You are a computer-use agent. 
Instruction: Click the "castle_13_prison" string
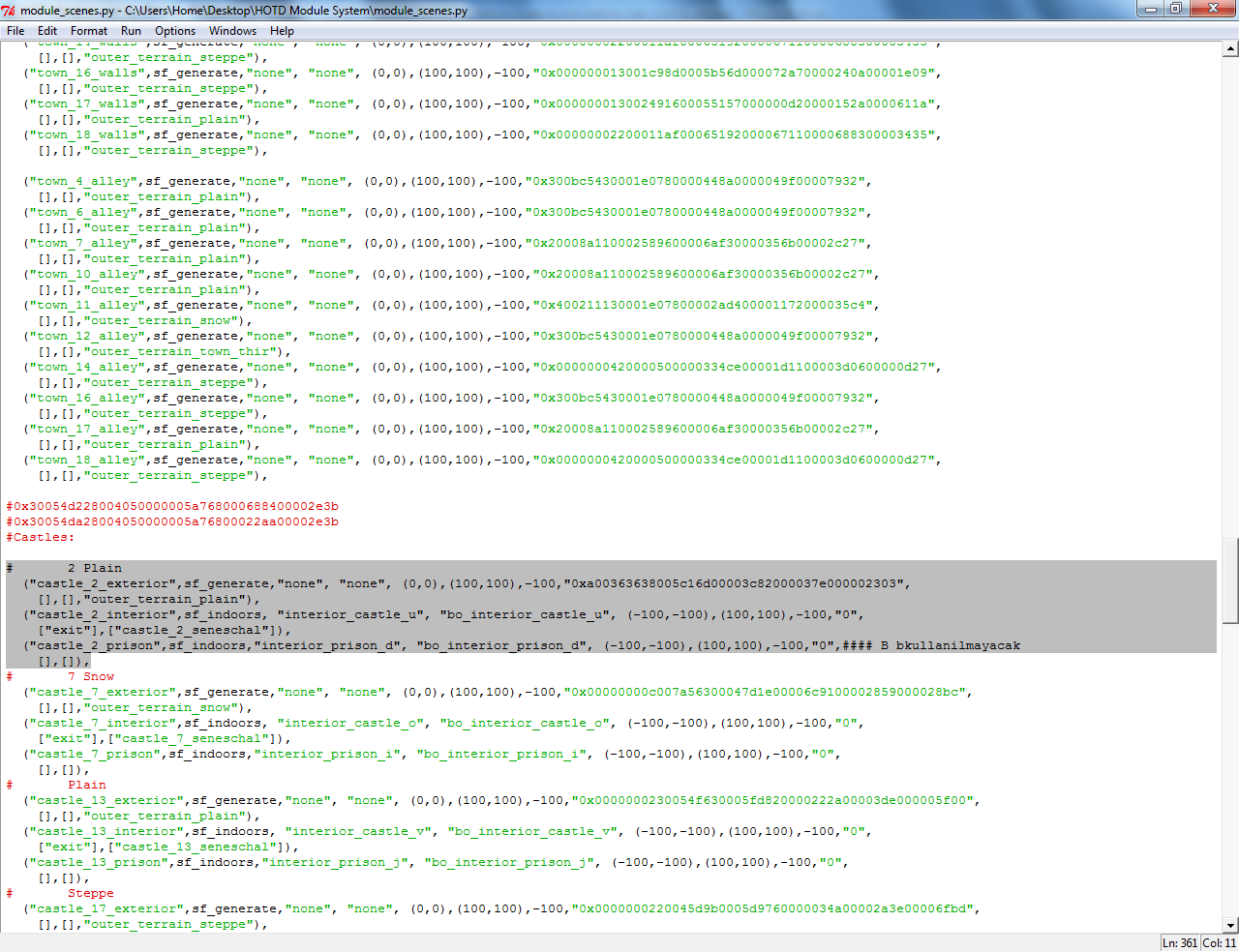[101, 862]
